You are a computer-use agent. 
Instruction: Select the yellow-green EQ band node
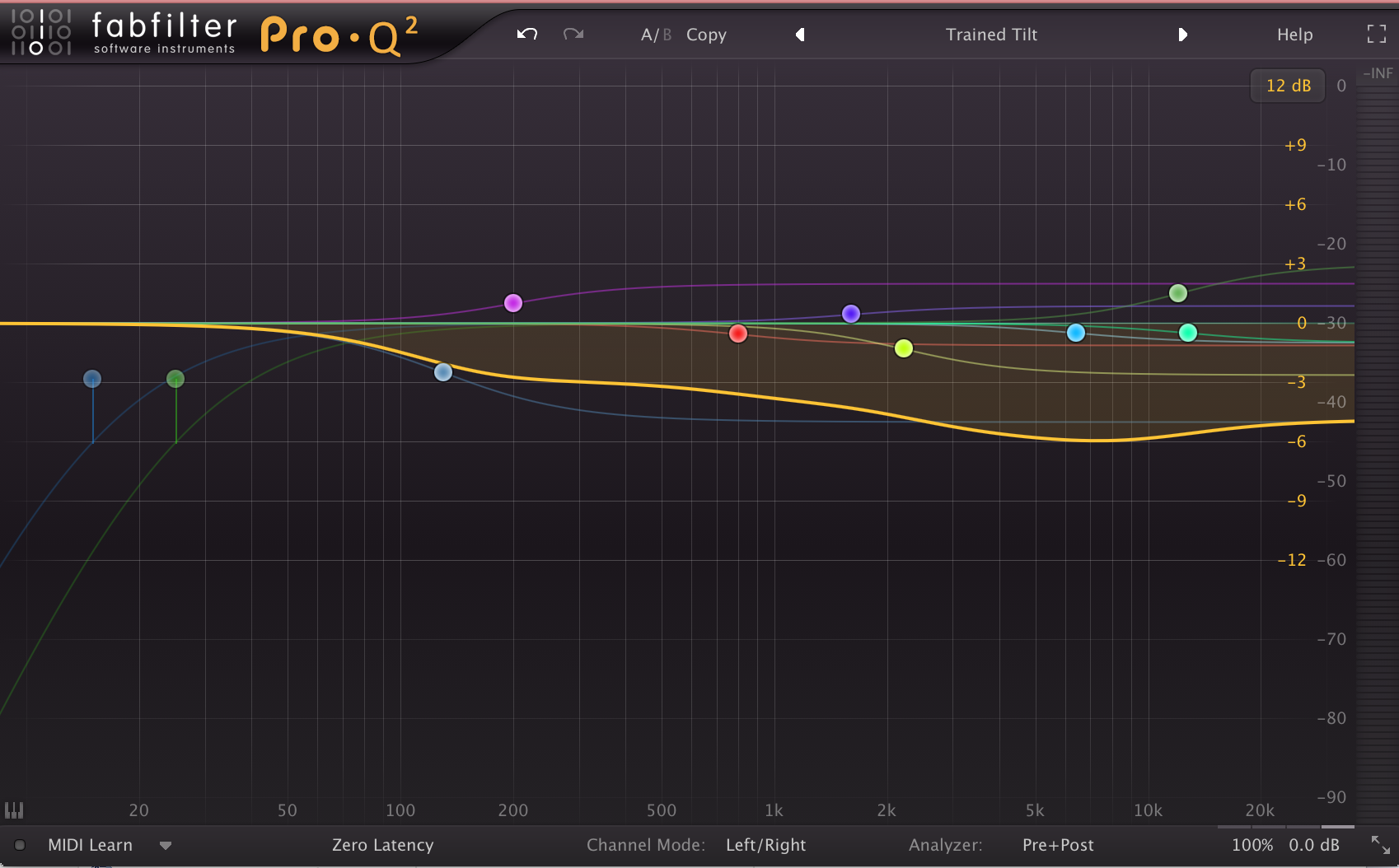click(x=904, y=348)
